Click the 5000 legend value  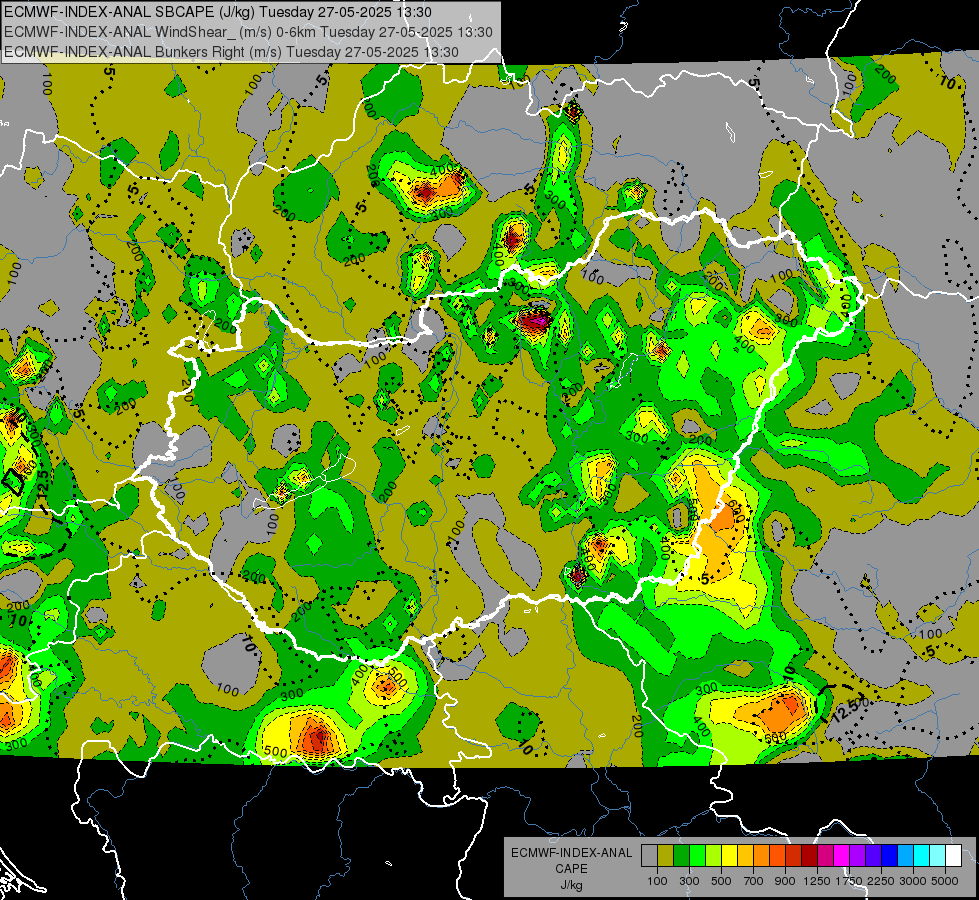945,881
